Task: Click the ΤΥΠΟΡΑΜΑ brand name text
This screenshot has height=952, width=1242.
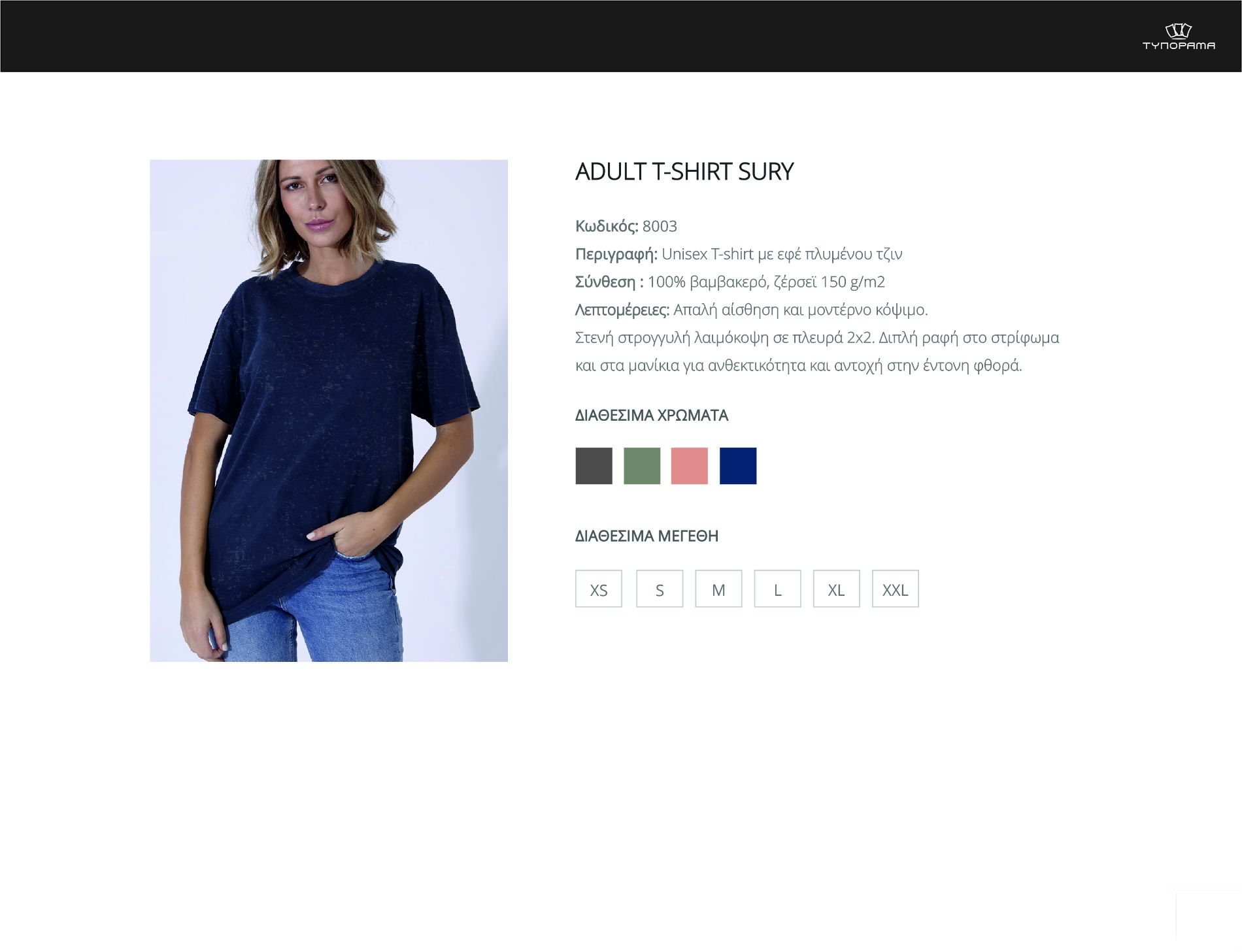Action: [x=1179, y=45]
